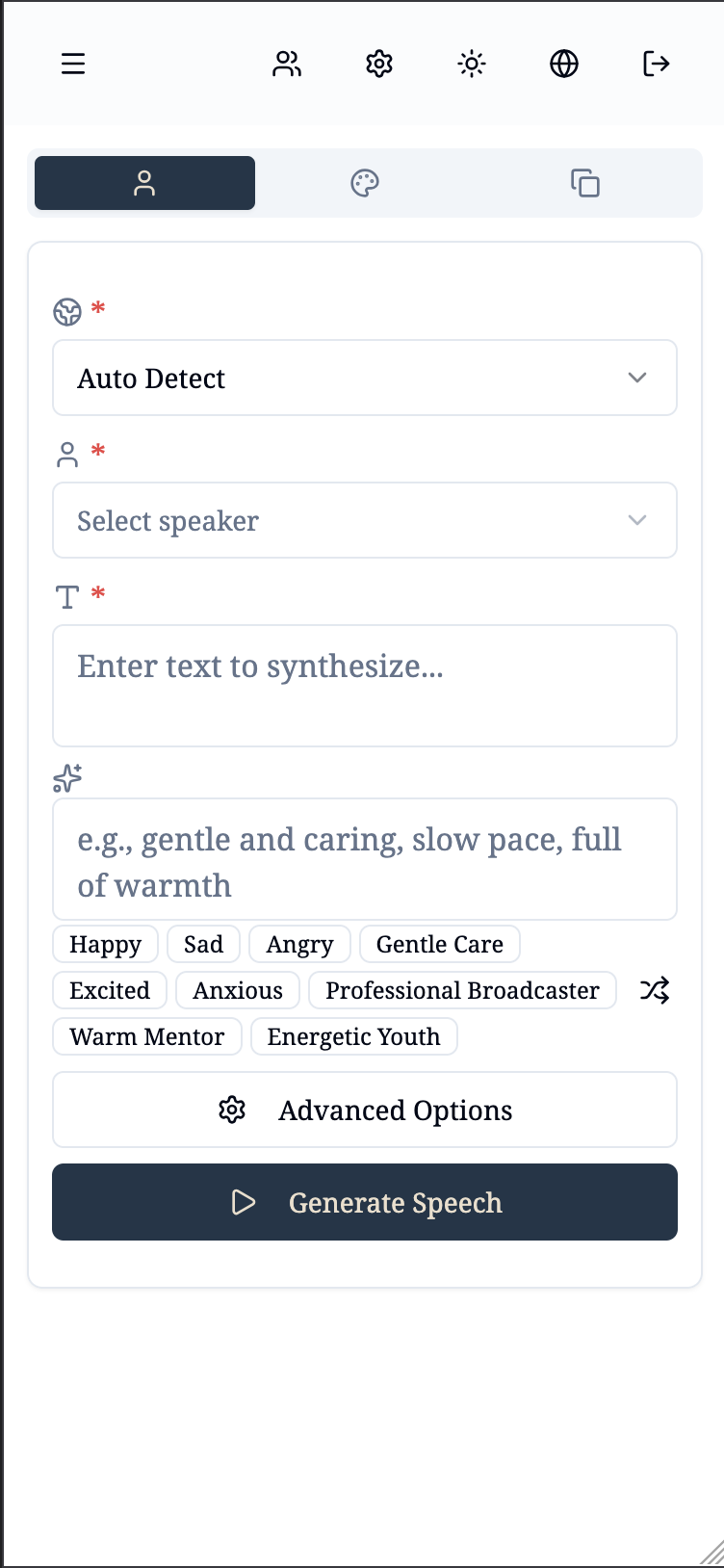Apply the Energetic Youth preset
The image size is (724, 1568).
[x=353, y=1037]
